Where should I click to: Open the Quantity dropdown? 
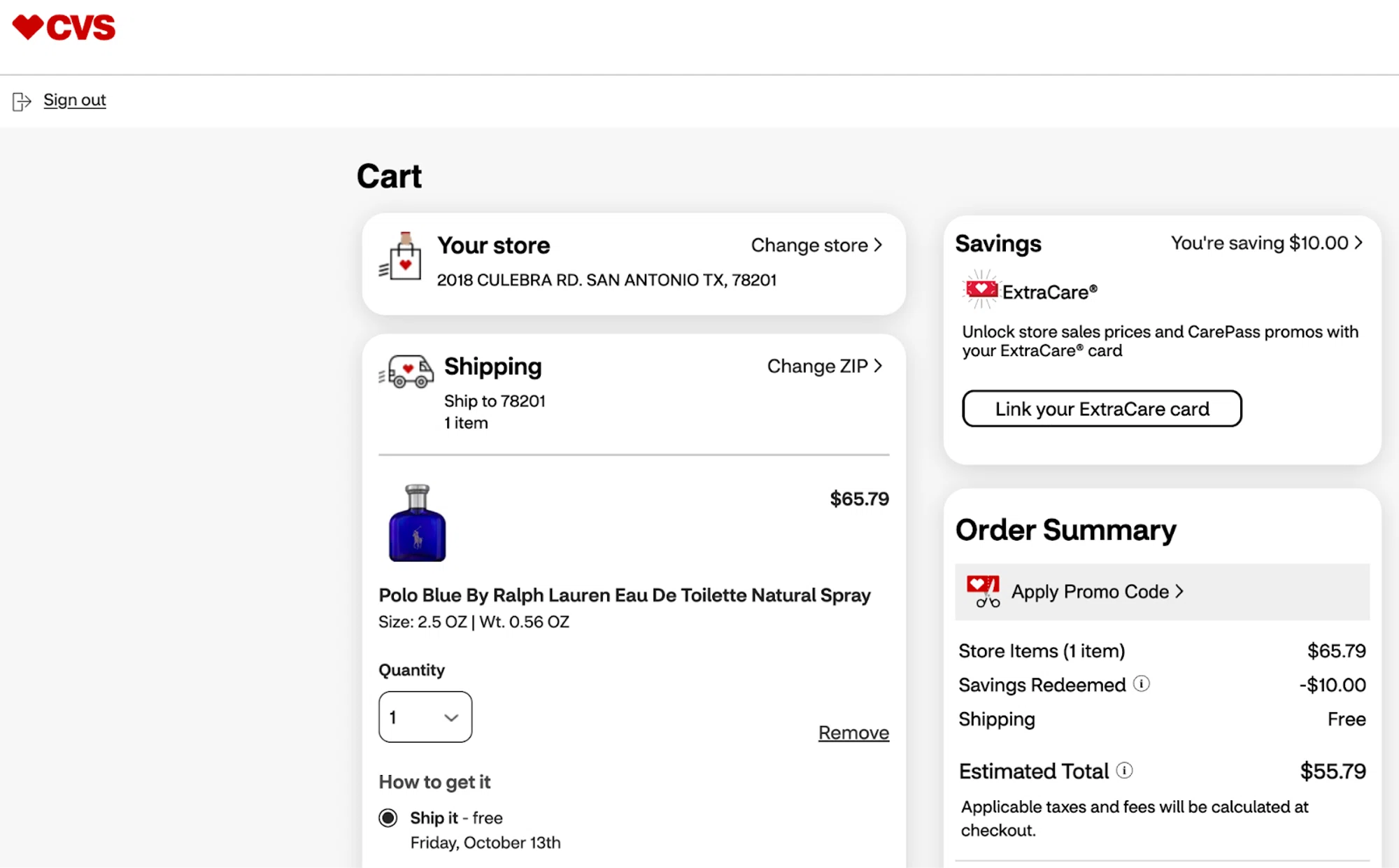coord(425,717)
